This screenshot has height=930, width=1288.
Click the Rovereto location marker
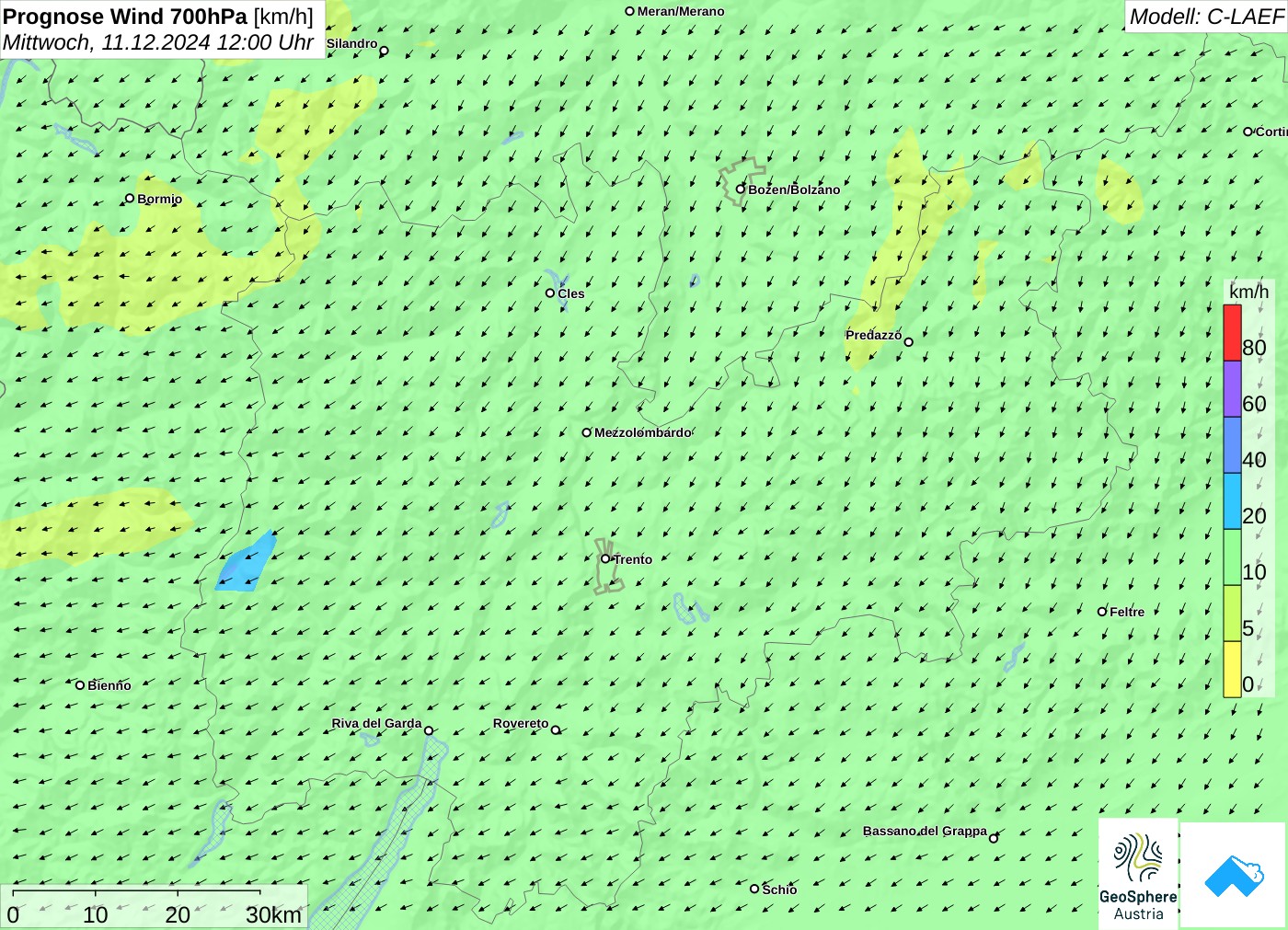pos(556,730)
